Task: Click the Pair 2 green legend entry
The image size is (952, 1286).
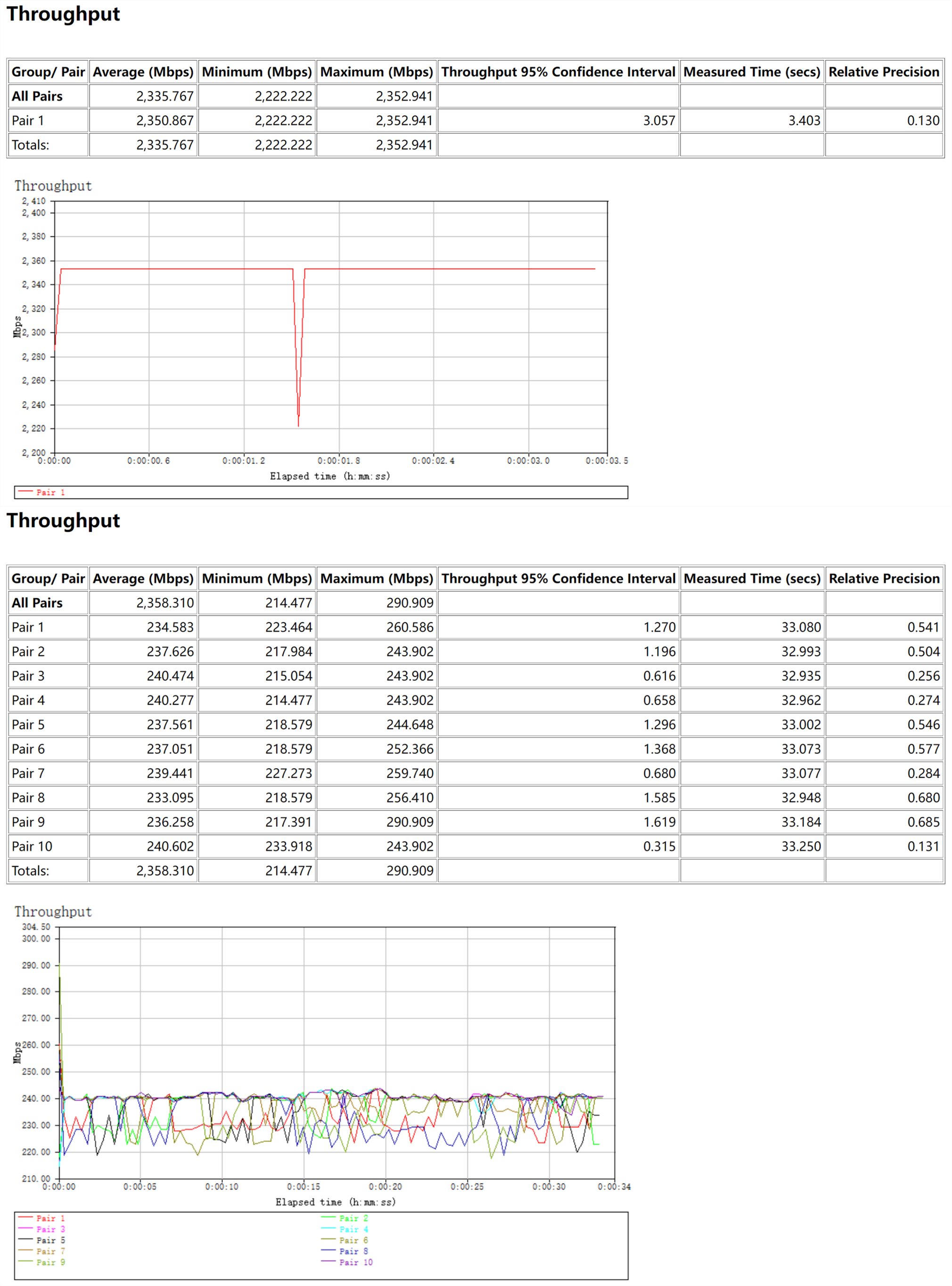Action: point(353,1218)
